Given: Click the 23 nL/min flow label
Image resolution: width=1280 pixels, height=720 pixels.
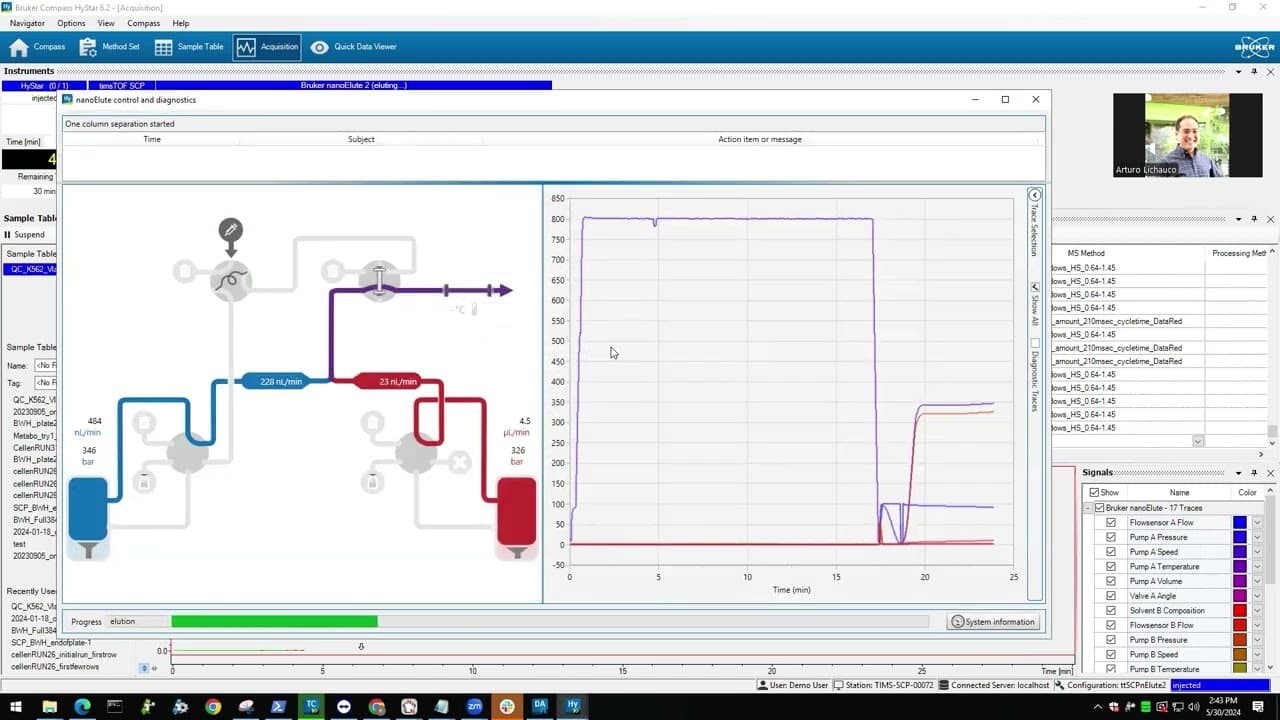Looking at the screenshot, I should [x=390, y=381].
